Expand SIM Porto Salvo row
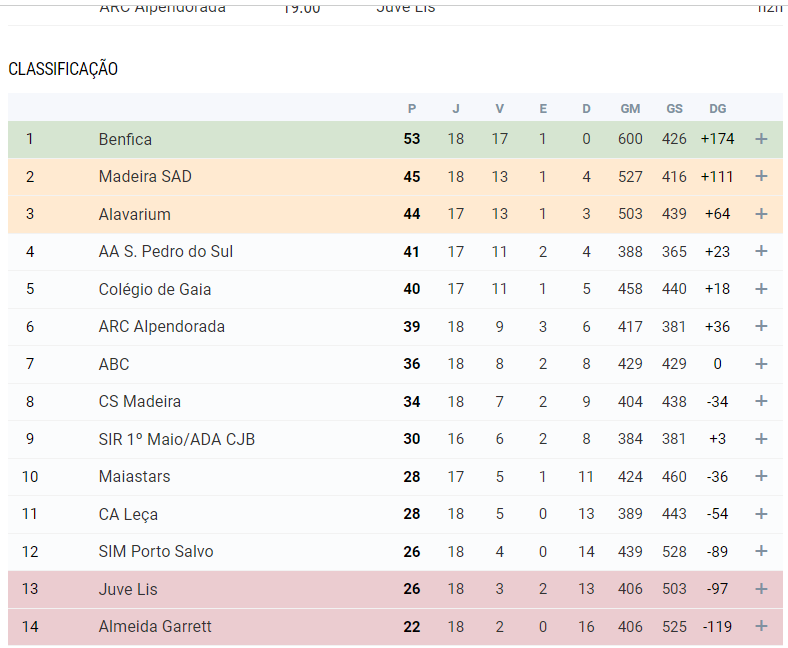Screen dimensions: 788x648 click(x=761, y=552)
